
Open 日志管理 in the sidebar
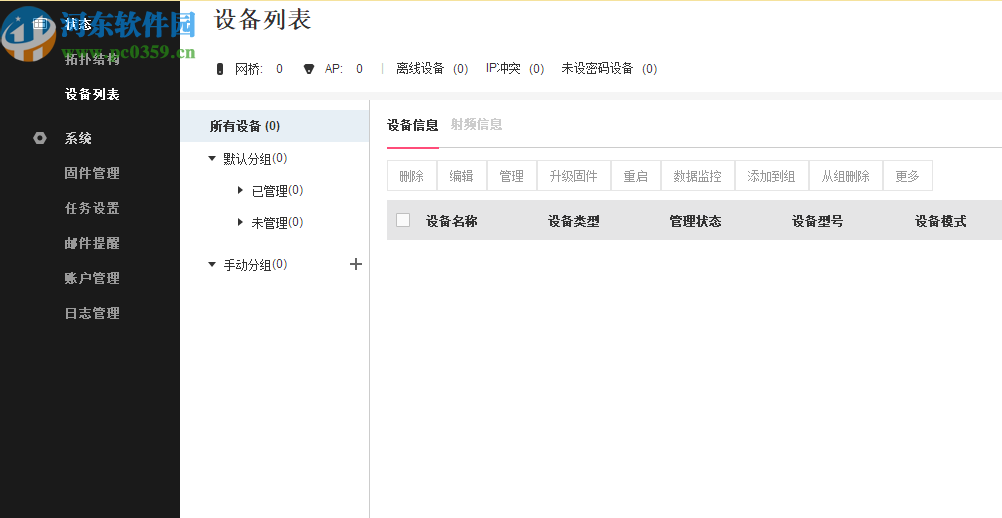[92, 314]
